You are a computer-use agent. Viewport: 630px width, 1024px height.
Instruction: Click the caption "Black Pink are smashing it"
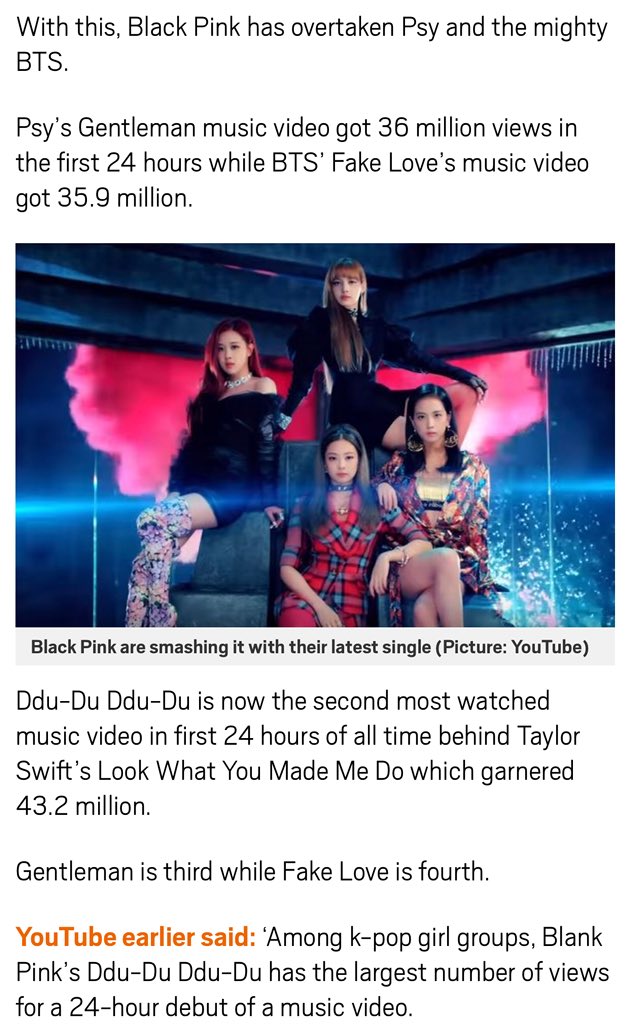pos(139,647)
